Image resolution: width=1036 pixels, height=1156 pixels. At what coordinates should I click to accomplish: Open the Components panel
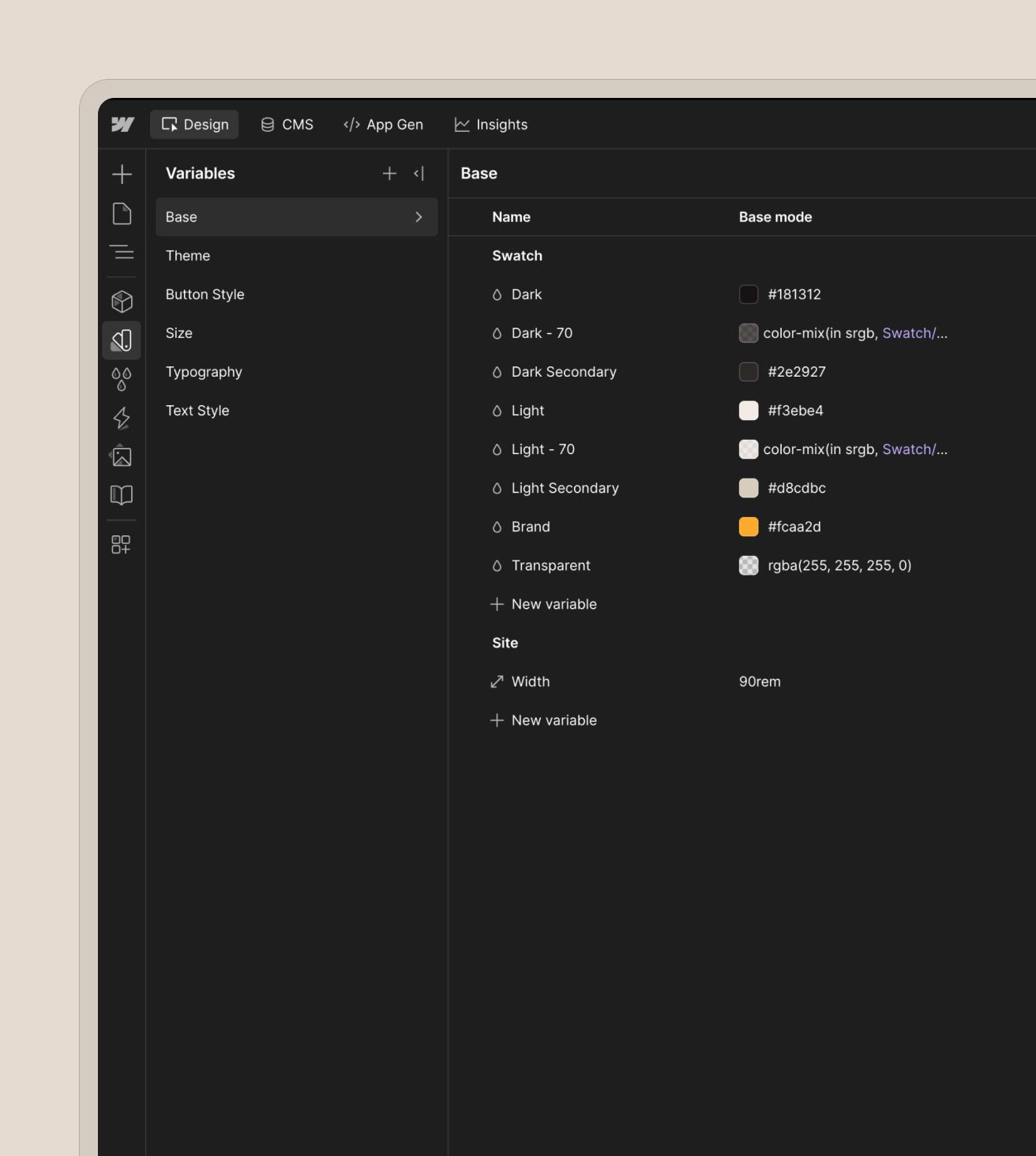click(x=122, y=301)
